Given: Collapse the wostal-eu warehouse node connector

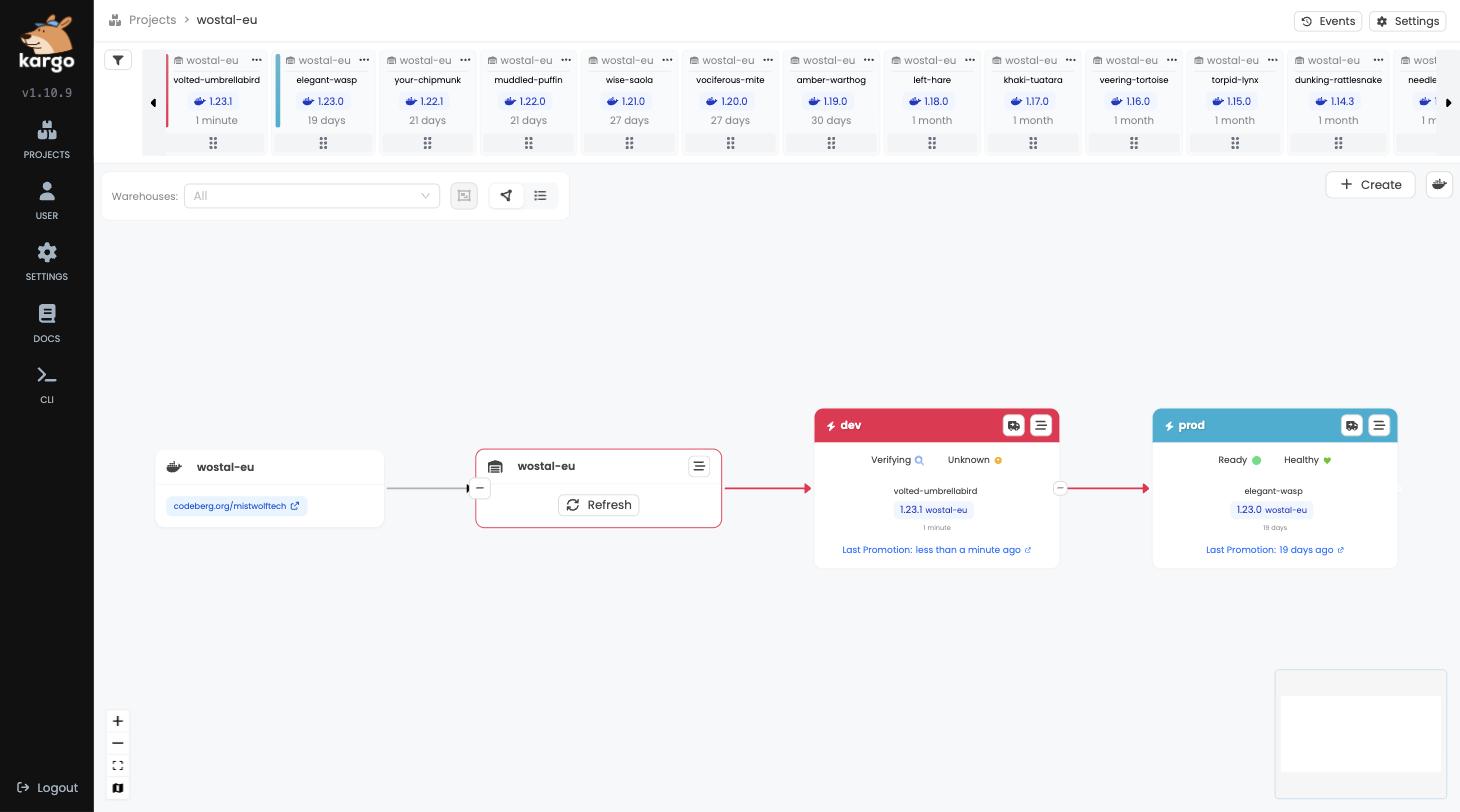Looking at the screenshot, I should coord(480,488).
